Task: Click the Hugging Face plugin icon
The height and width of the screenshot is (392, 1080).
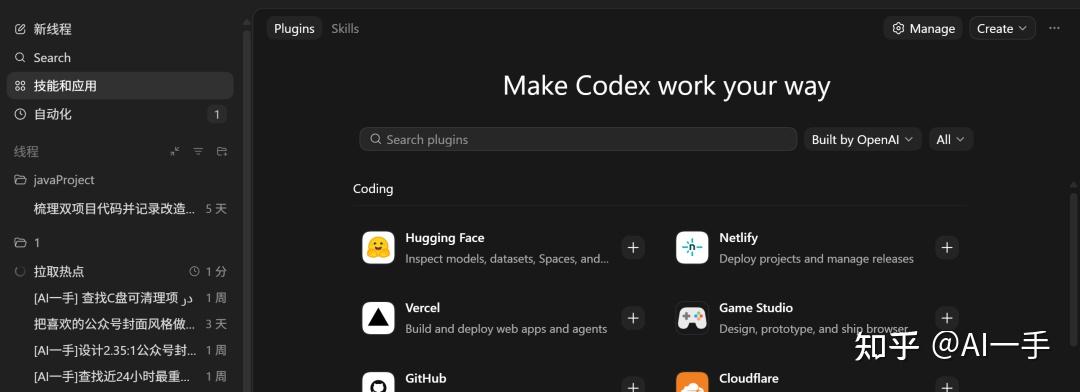Action: [378, 247]
